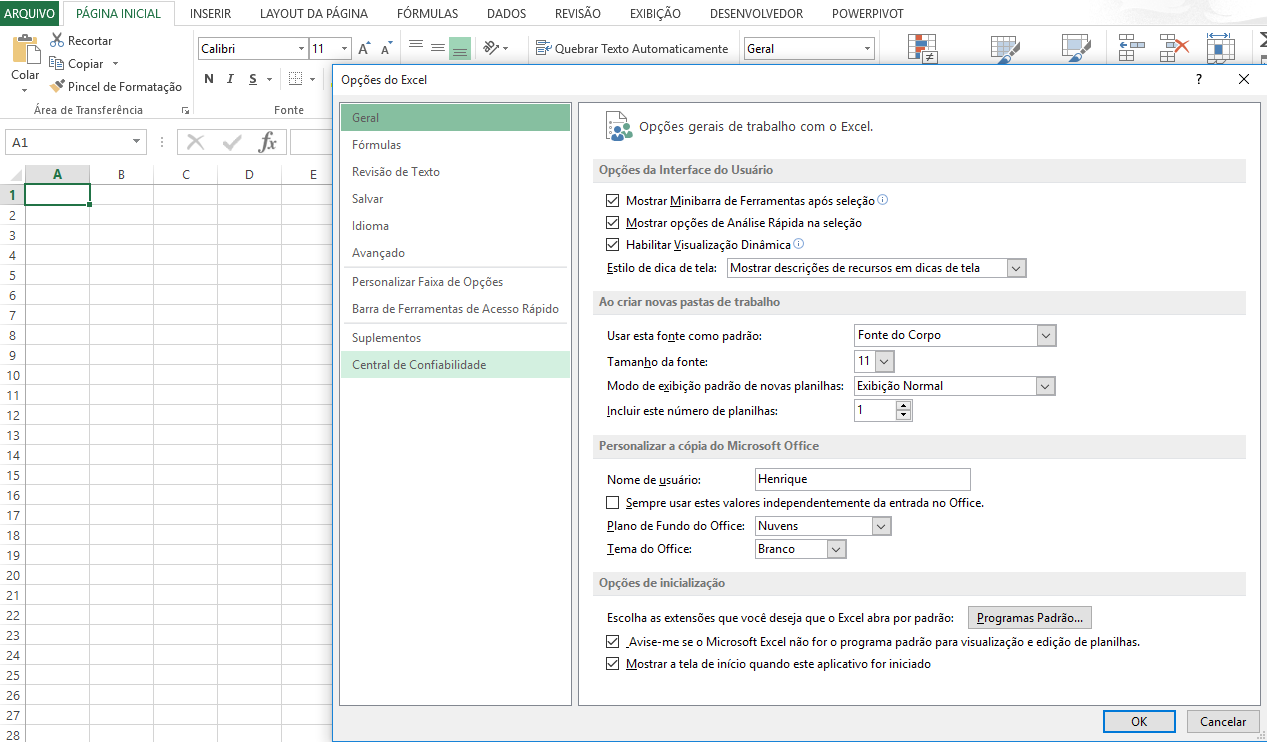Image resolution: width=1267 pixels, height=742 pixels.
Task: Check Sempre usar estes valores option
Action: (613, 503)
